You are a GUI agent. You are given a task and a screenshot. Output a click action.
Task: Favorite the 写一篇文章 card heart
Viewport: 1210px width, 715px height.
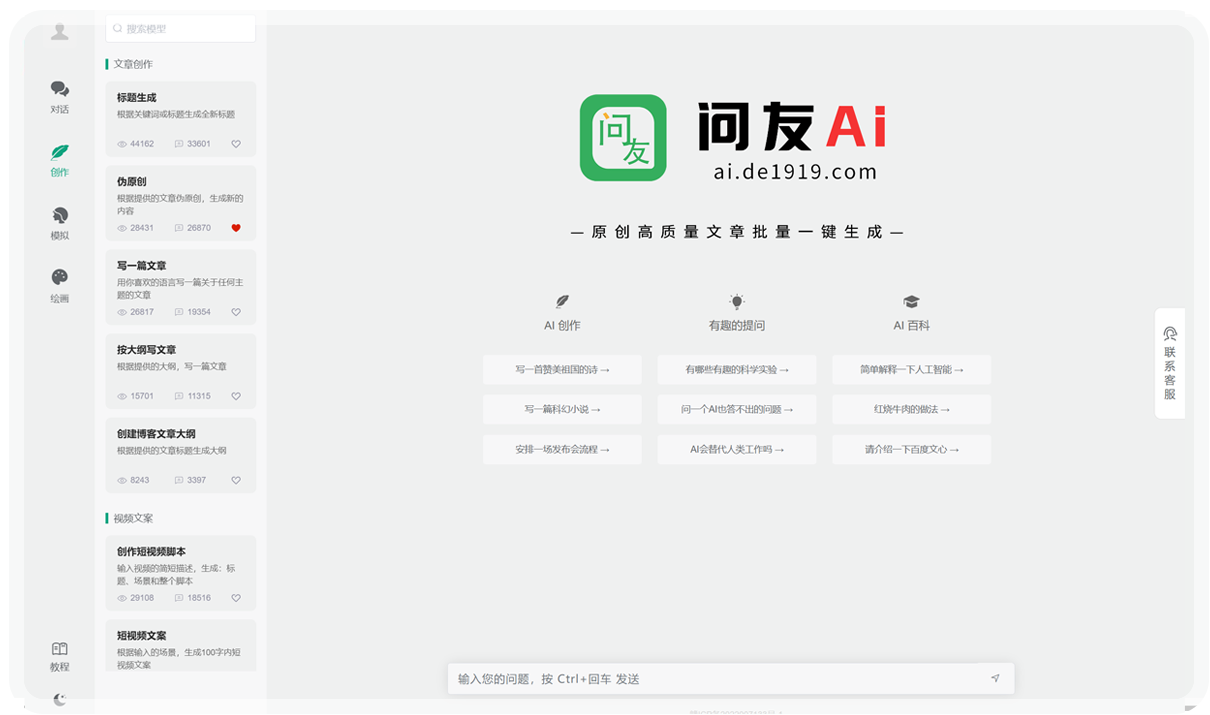point(236,312)
